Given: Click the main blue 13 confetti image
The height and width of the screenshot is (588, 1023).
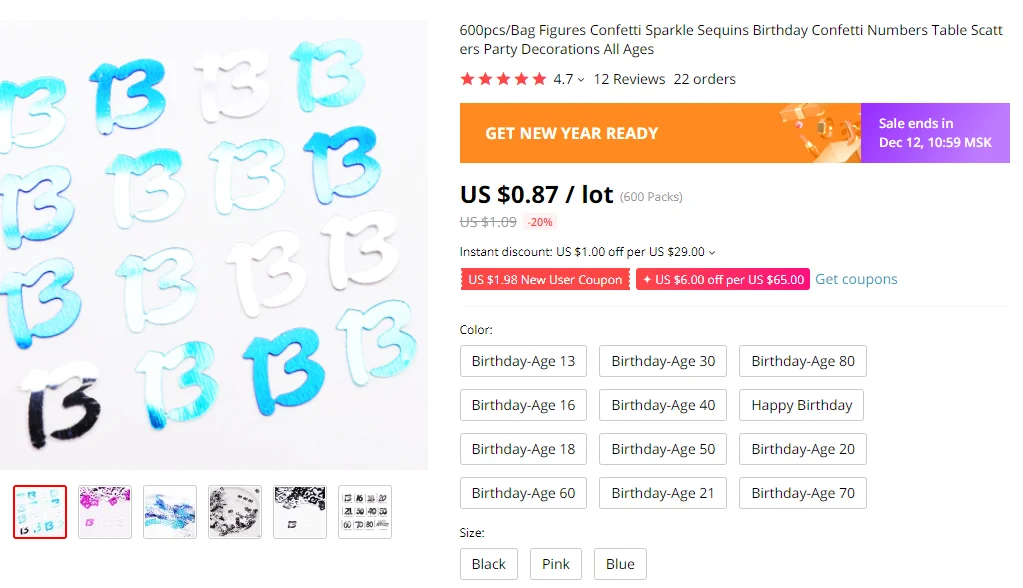Looking at the screenshot, I should coord(214,245).
